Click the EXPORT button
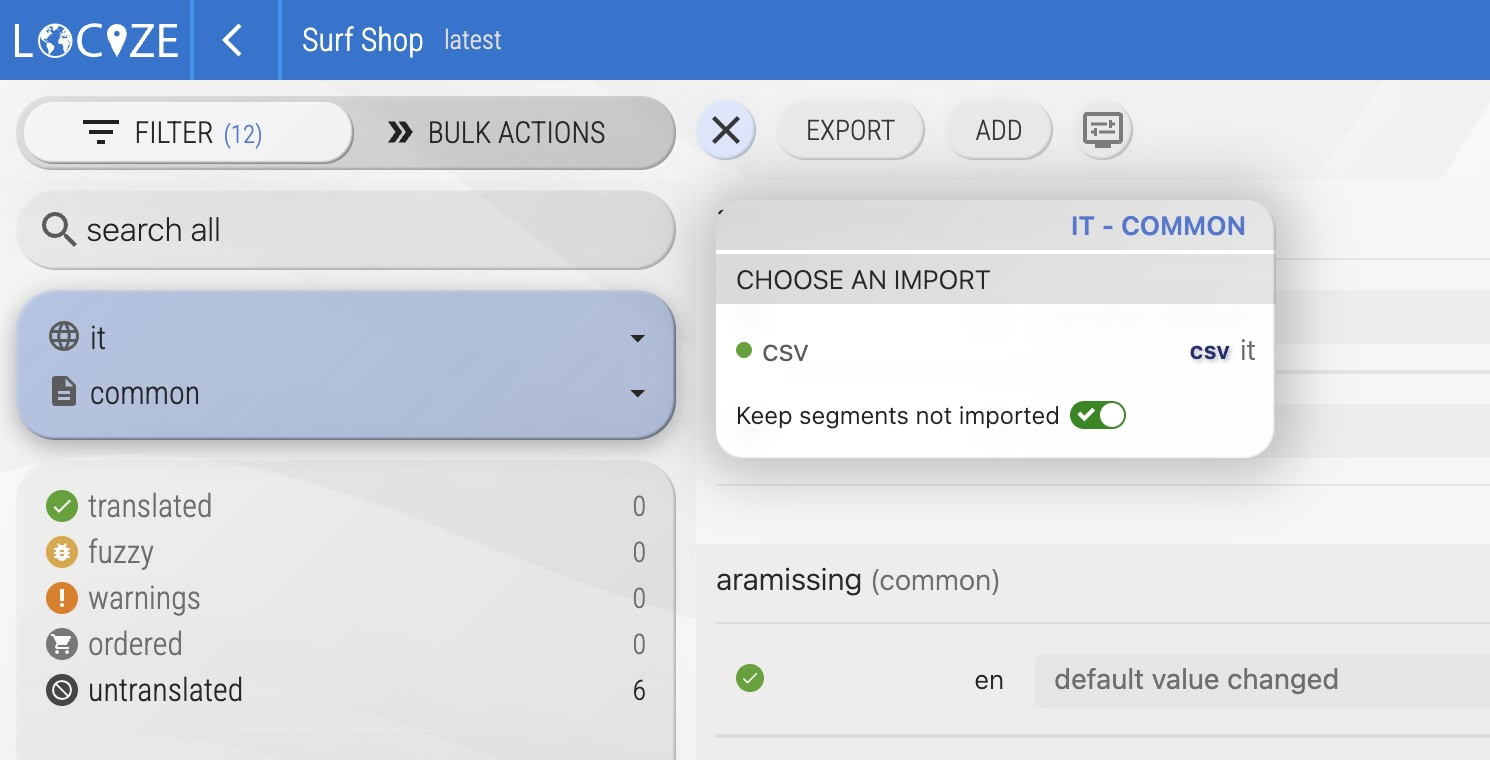Screen dimensions: 1490x760 point(850,130)
